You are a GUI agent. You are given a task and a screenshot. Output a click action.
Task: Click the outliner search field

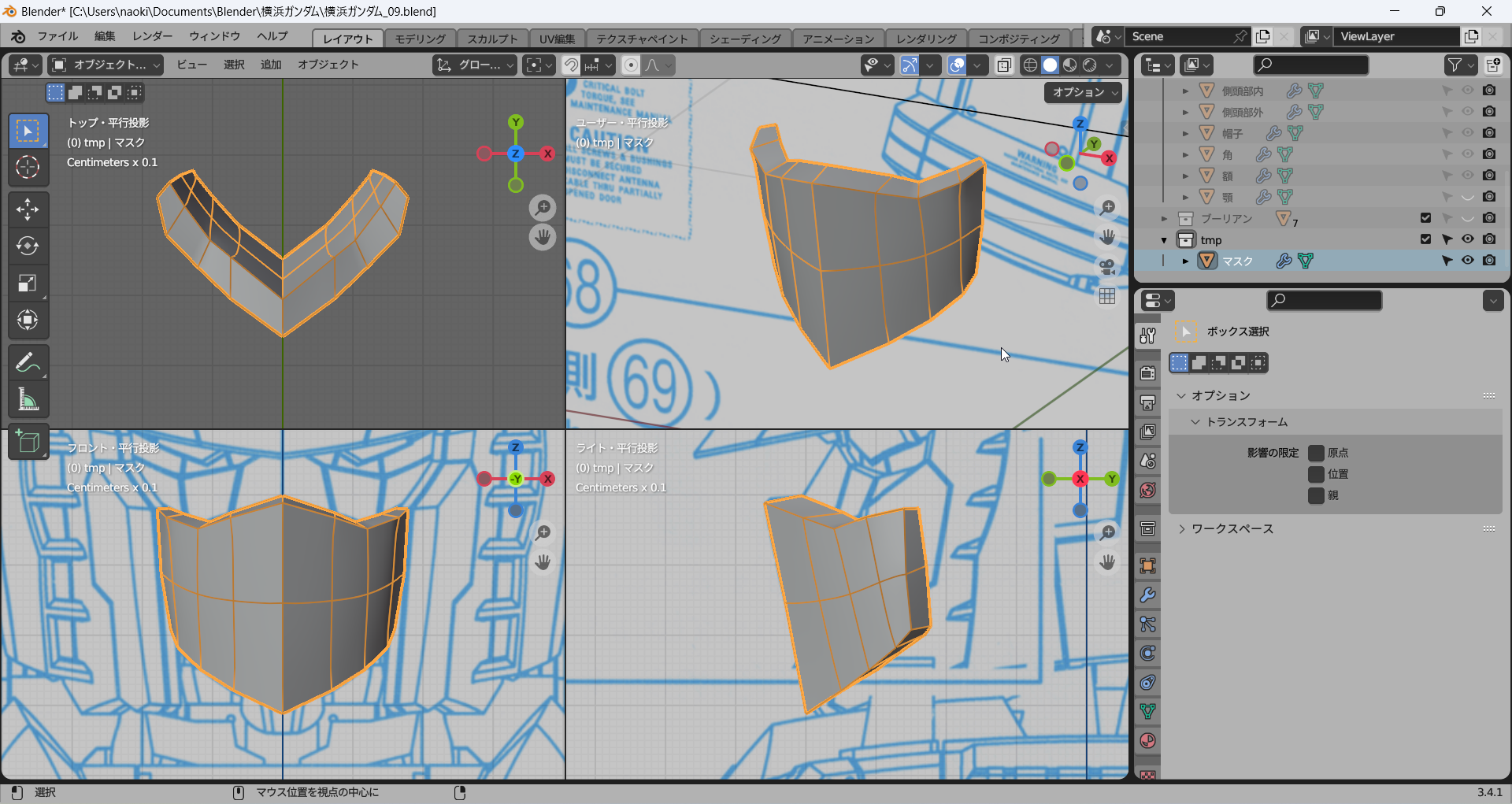[1310, 65]
